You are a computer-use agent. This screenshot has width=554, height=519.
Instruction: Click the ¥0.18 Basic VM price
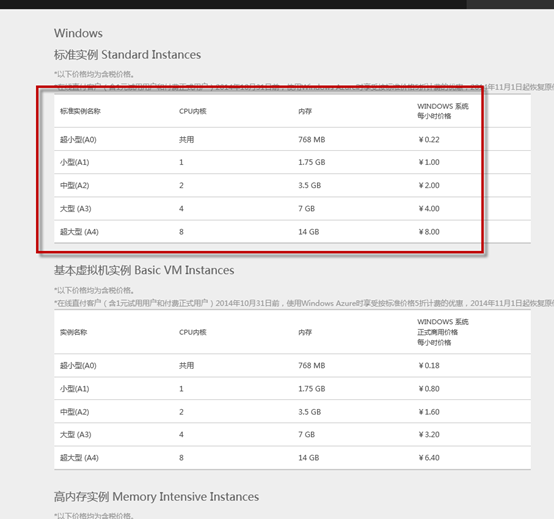tap(429, 365)
